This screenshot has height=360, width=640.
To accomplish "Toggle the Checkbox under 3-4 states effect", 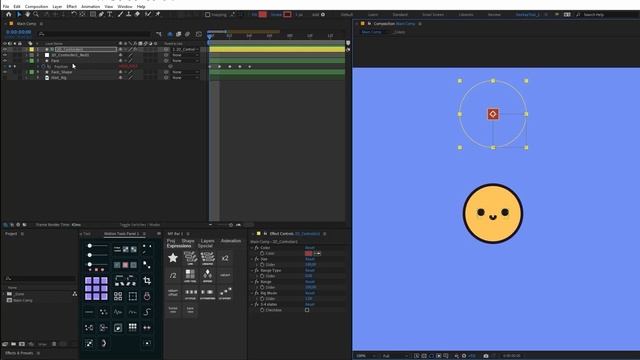I will coord(307,310).
